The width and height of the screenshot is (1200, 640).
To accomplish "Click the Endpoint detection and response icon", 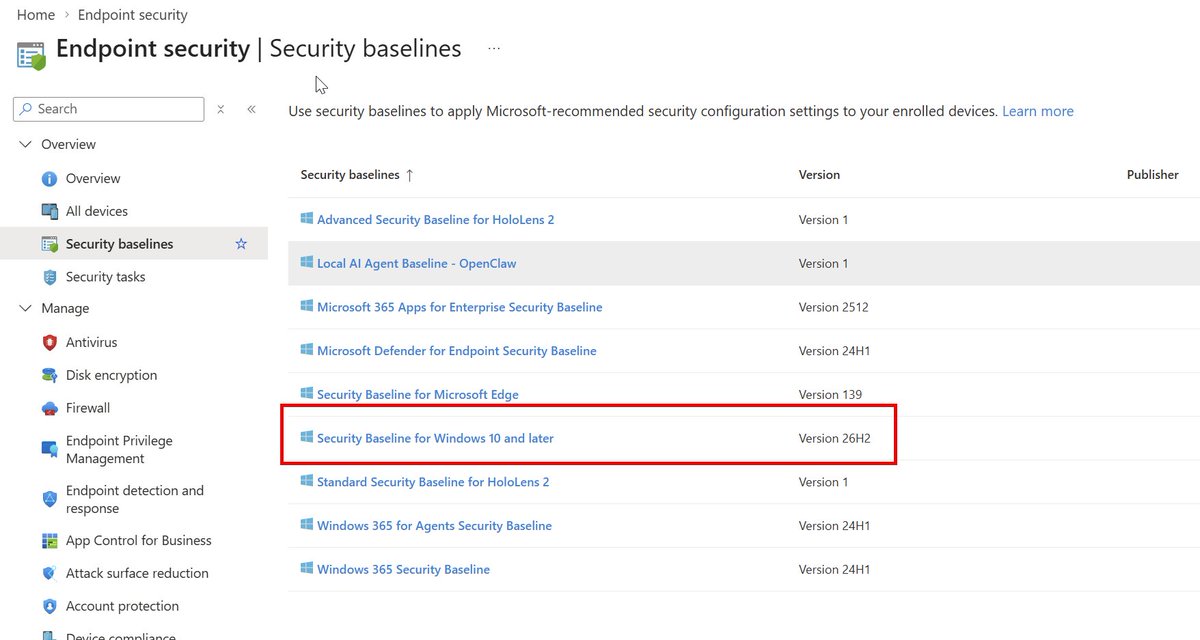I will (x=50, y=499).
